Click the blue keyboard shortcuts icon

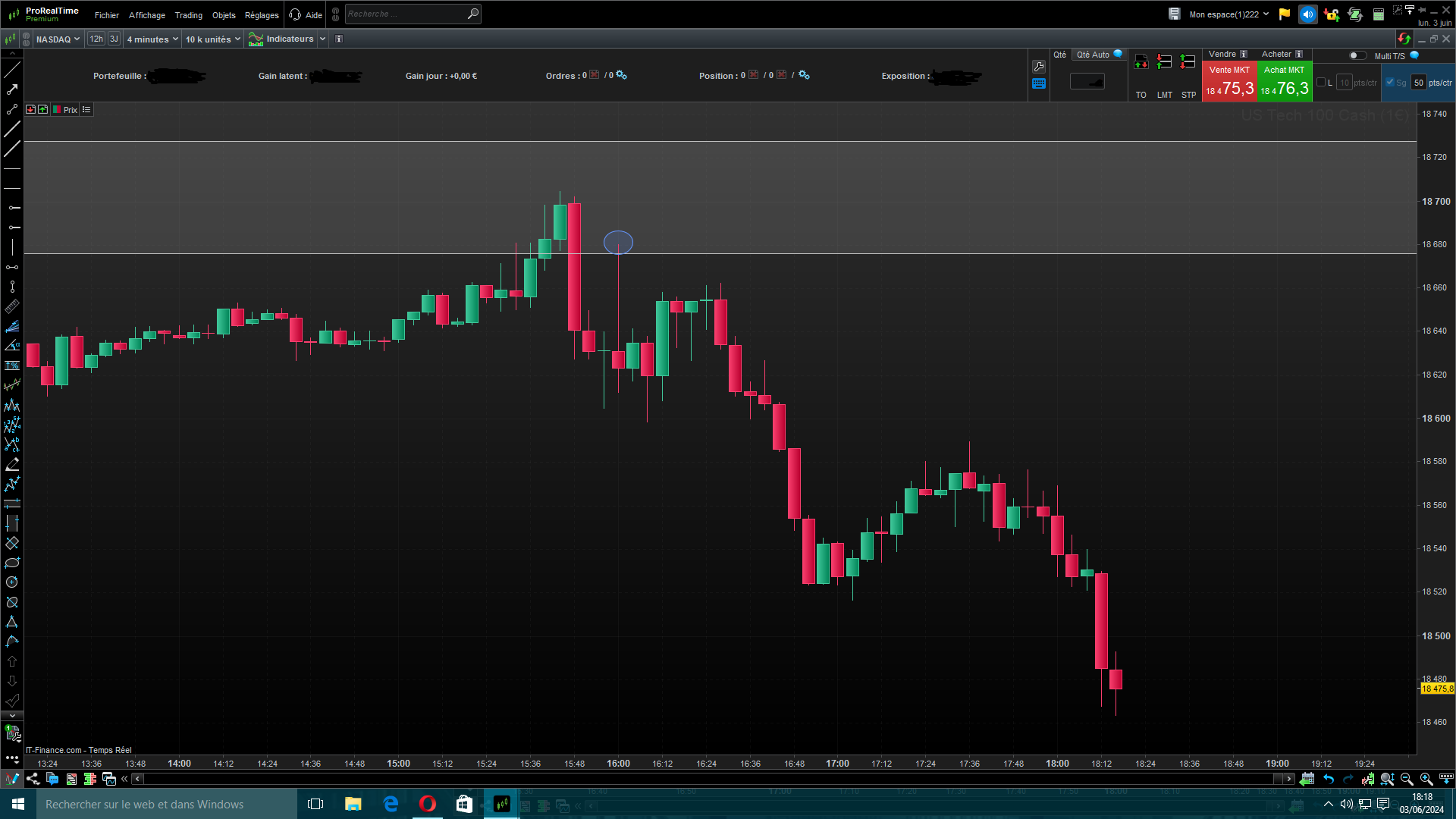point(1039,83)
